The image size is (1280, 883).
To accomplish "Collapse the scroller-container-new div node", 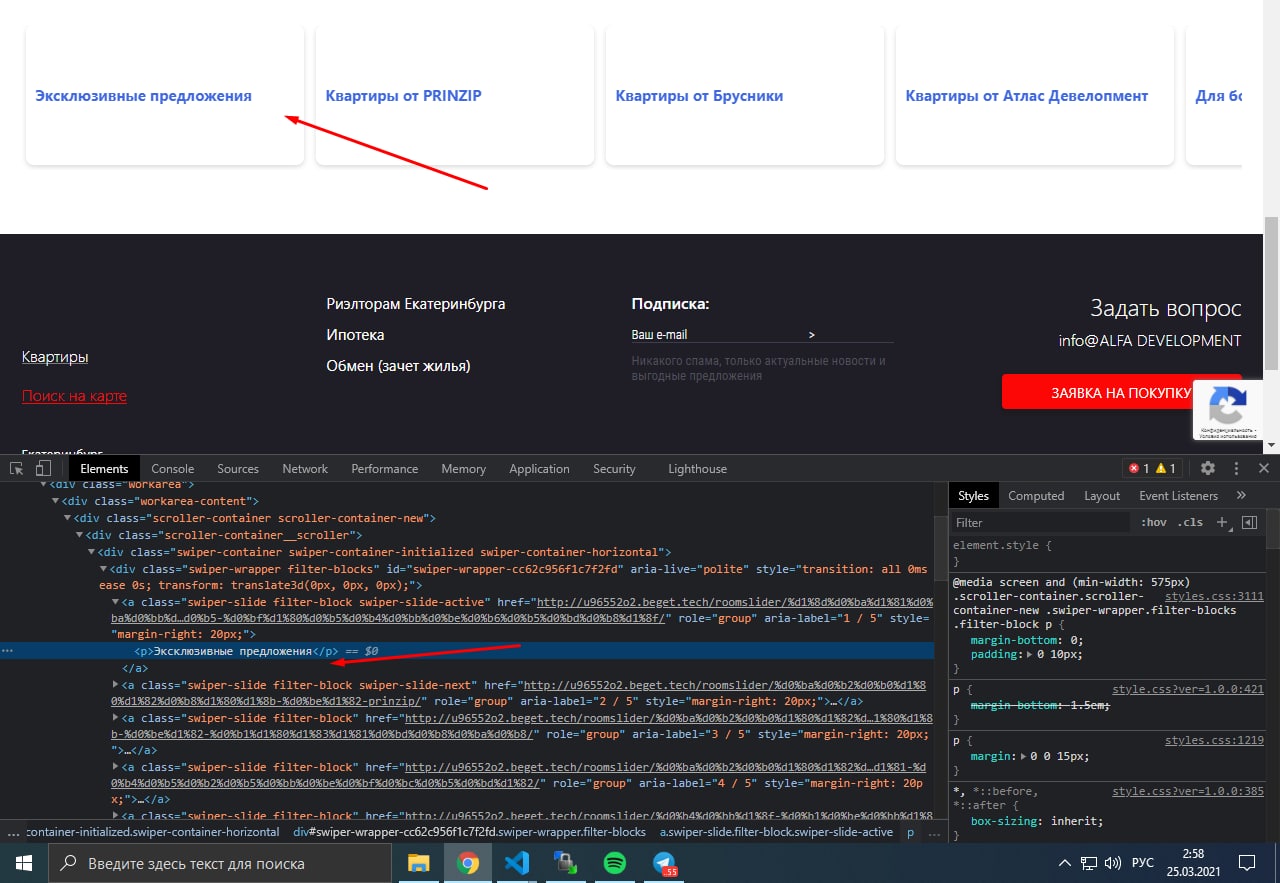I will pos(68,518).
